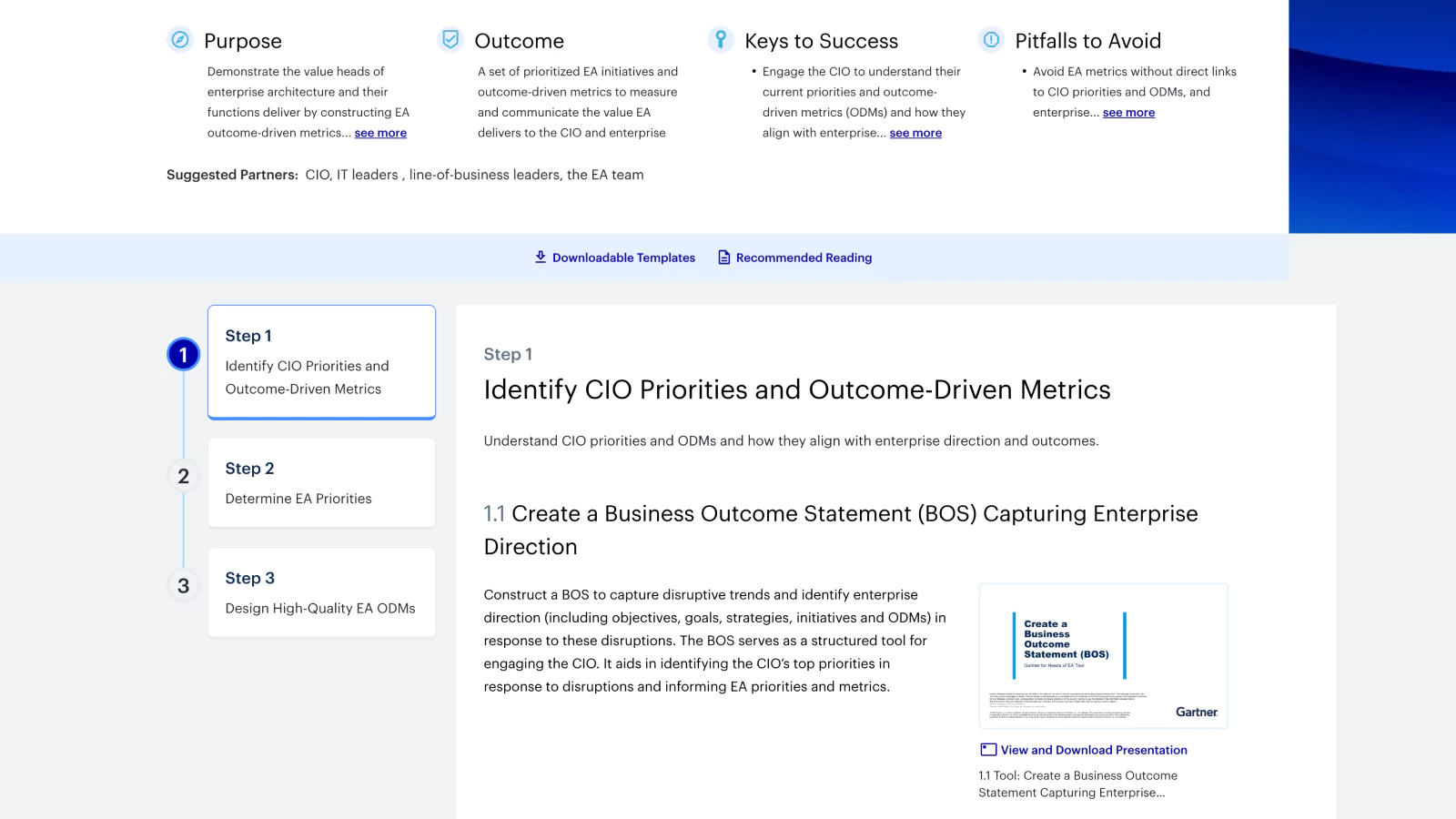Open Step 2 Determine EA Priorities

321,482
